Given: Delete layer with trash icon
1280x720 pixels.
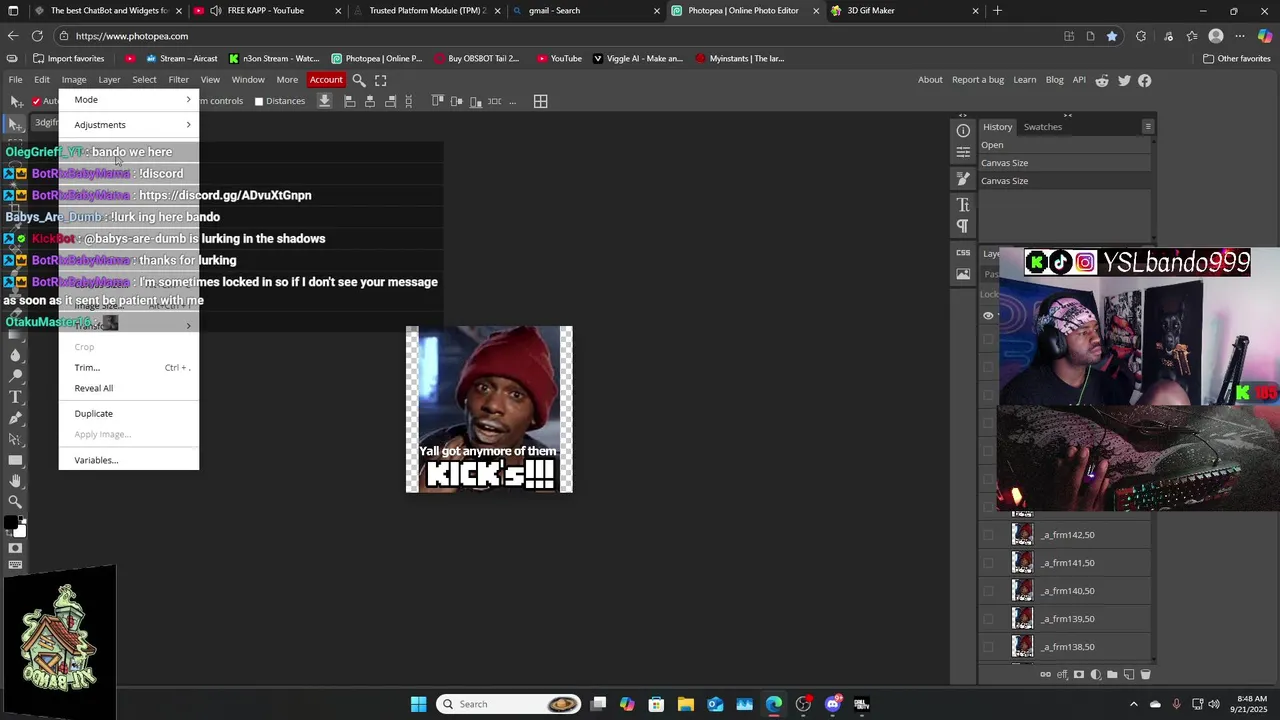Looking at the screenshot, I should pyautogui.click(x=1146, y=675).
